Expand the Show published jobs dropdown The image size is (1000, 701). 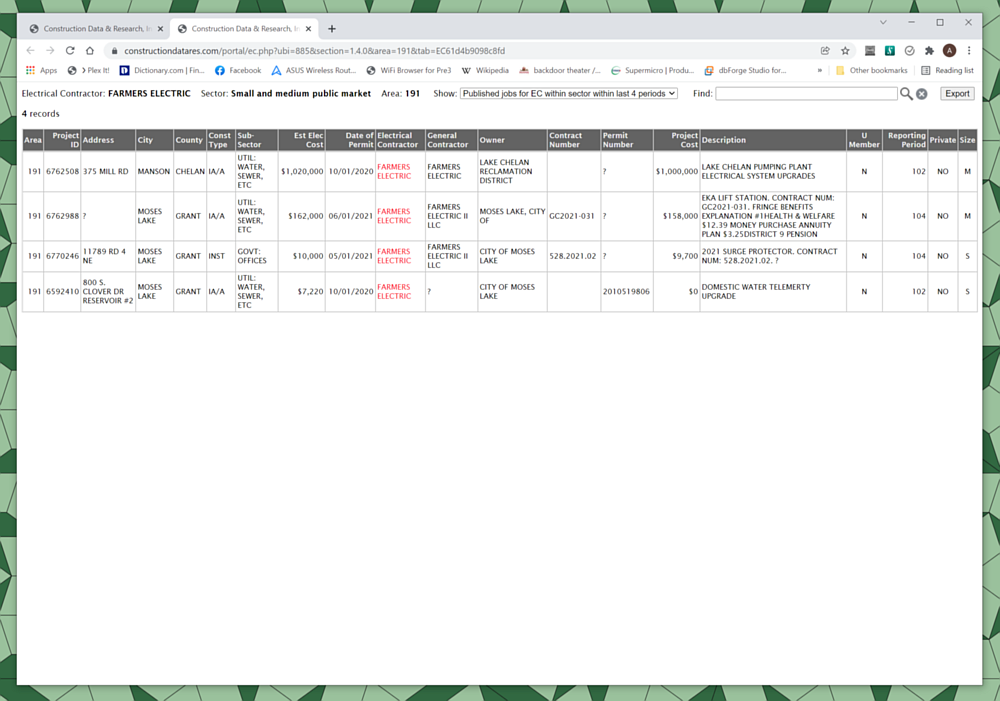coord(568,94)
